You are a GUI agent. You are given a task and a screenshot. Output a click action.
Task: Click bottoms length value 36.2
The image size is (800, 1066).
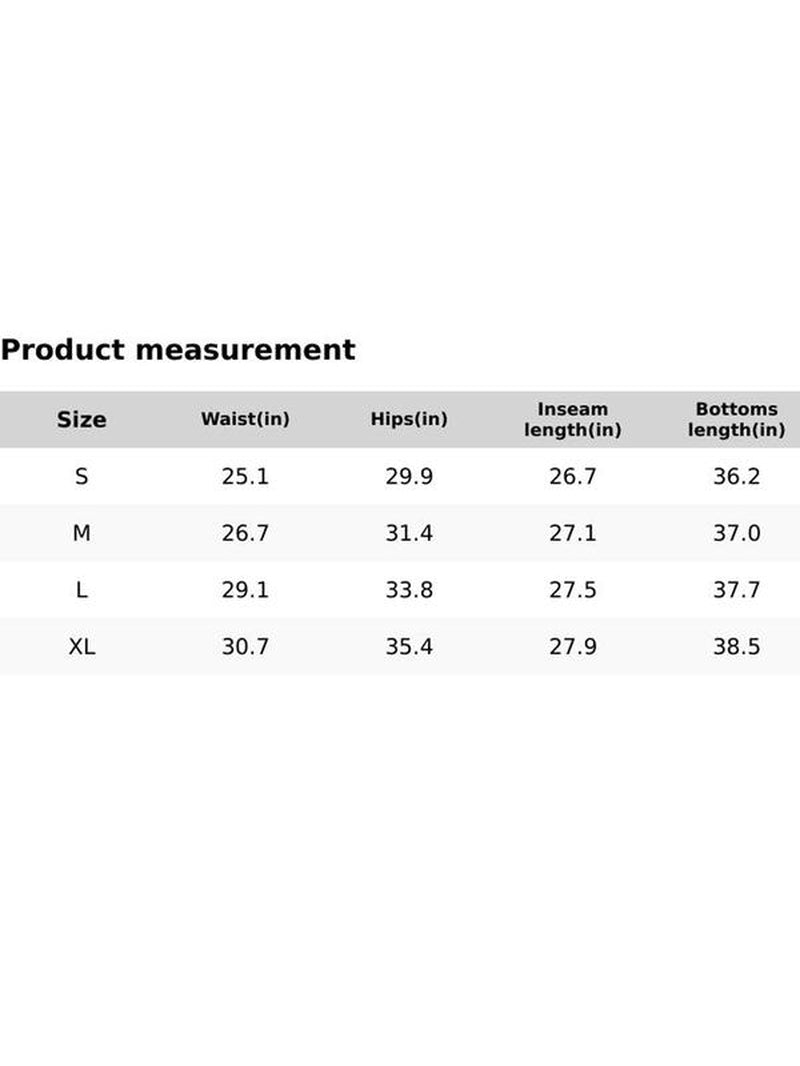(737, 477)
